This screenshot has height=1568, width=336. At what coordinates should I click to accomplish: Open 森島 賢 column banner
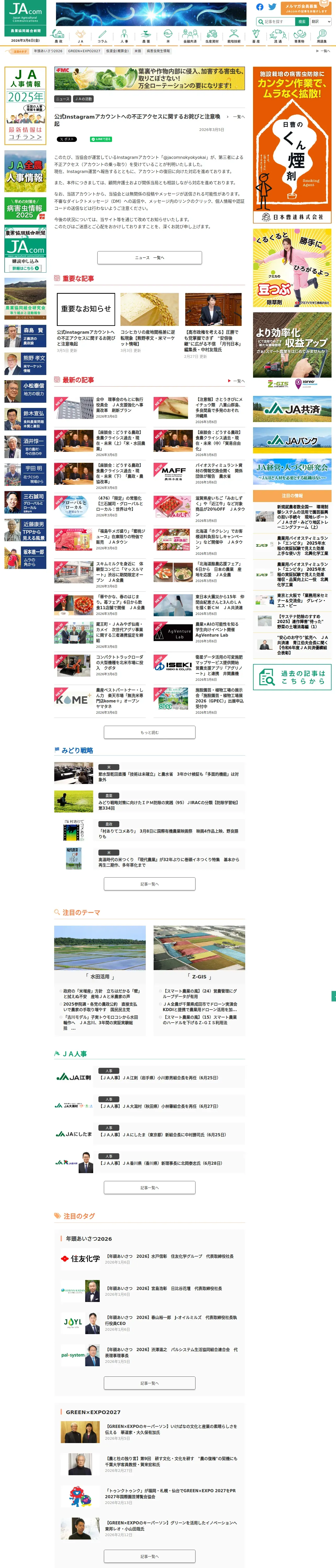[25, 336]
